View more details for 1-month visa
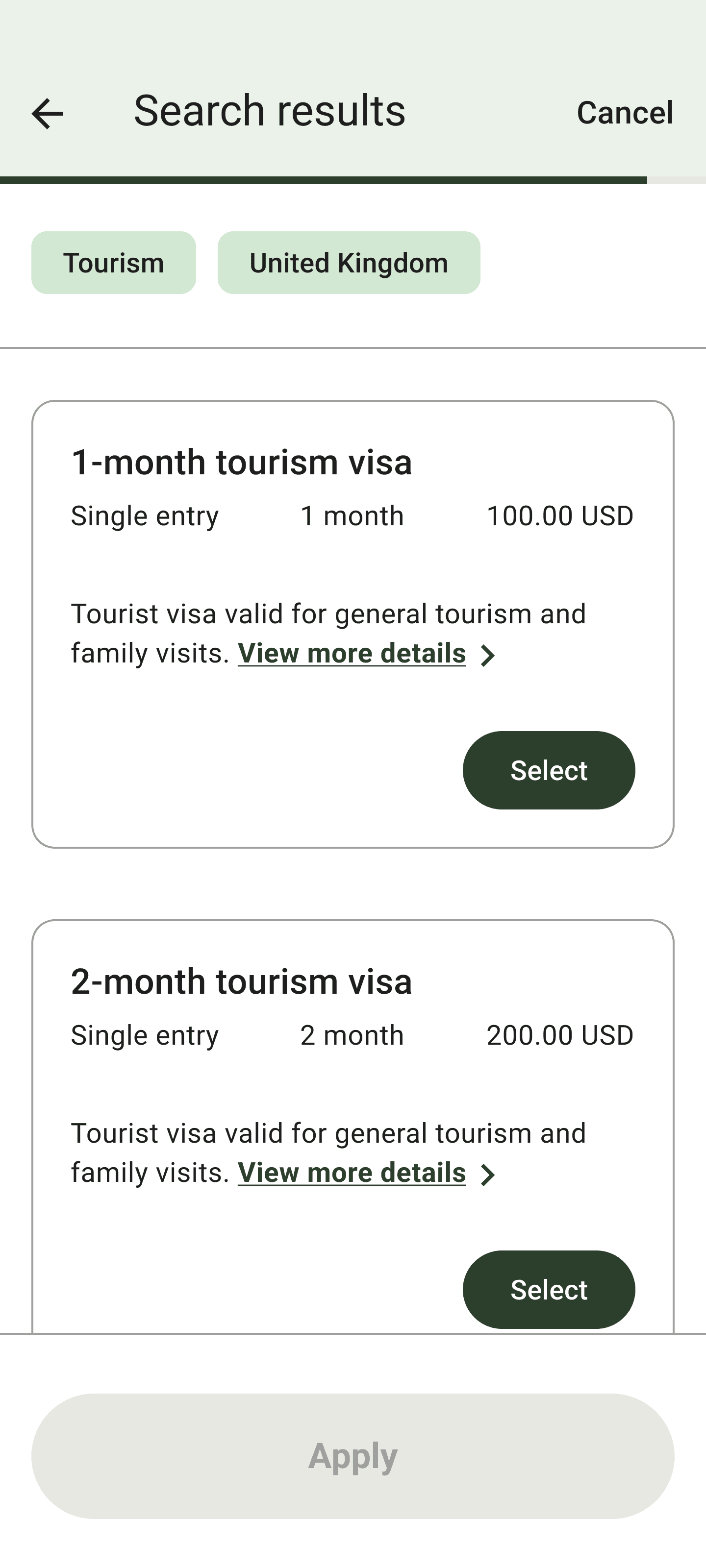The height and width of the screenshot is (1568, 706). point(352,653)
